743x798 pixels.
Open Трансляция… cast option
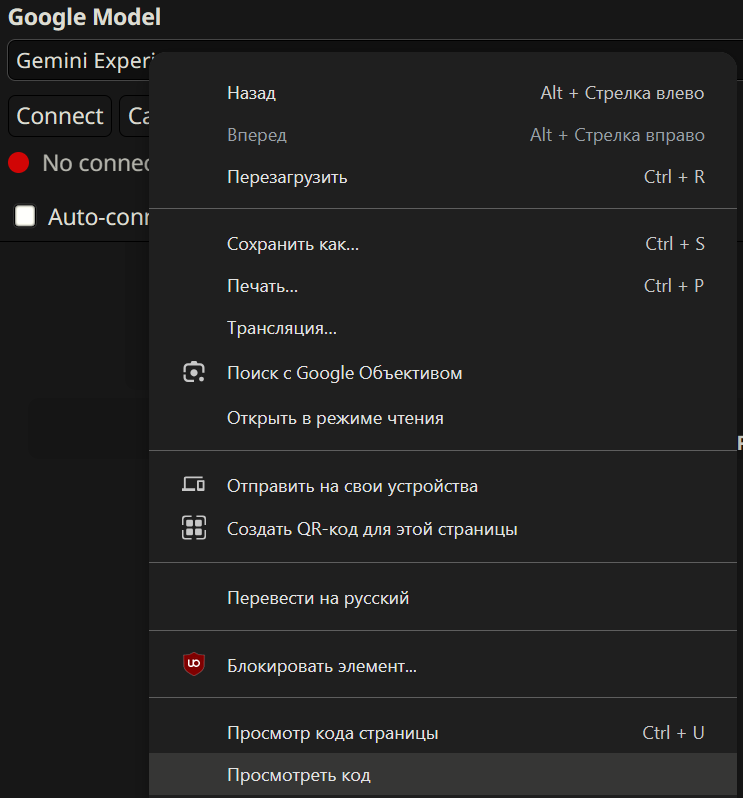coord(443,328)
